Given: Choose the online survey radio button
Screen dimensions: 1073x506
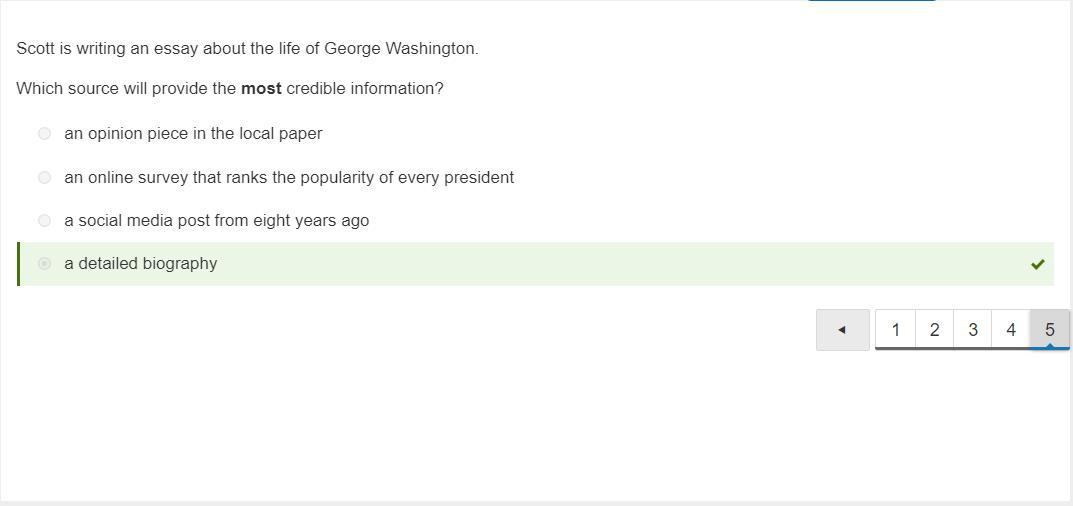Looking at the screenshot, I should coord(44,177).
